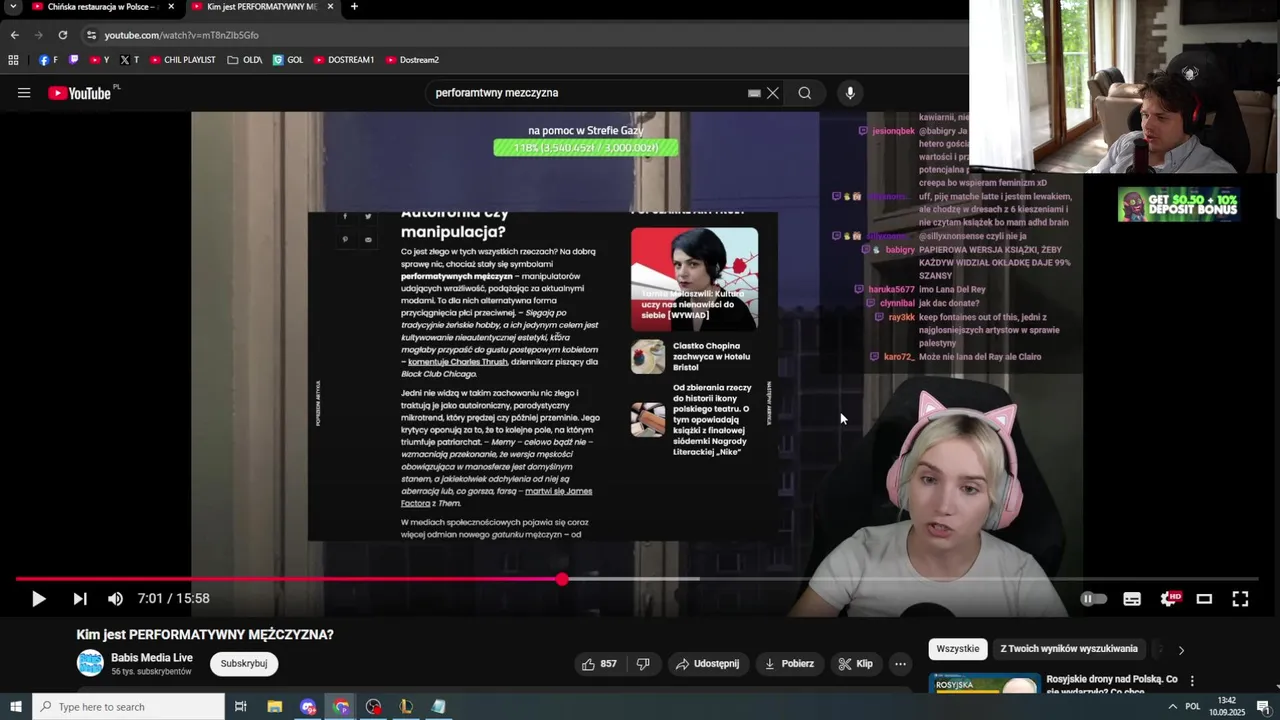Open the X T bookmark
Screen dimensions: 1280x720
click(130, 60)
